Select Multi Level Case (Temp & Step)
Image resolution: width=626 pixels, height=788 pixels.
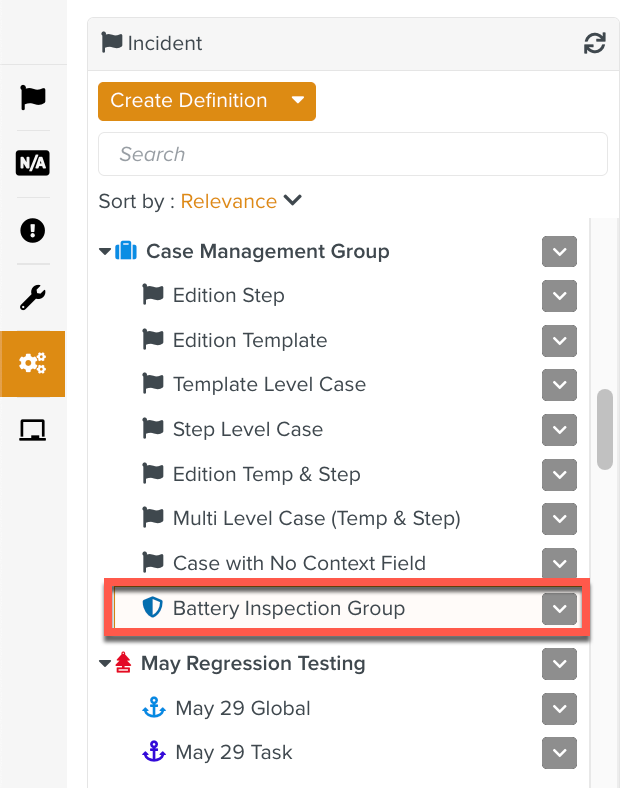coord(316,518)
